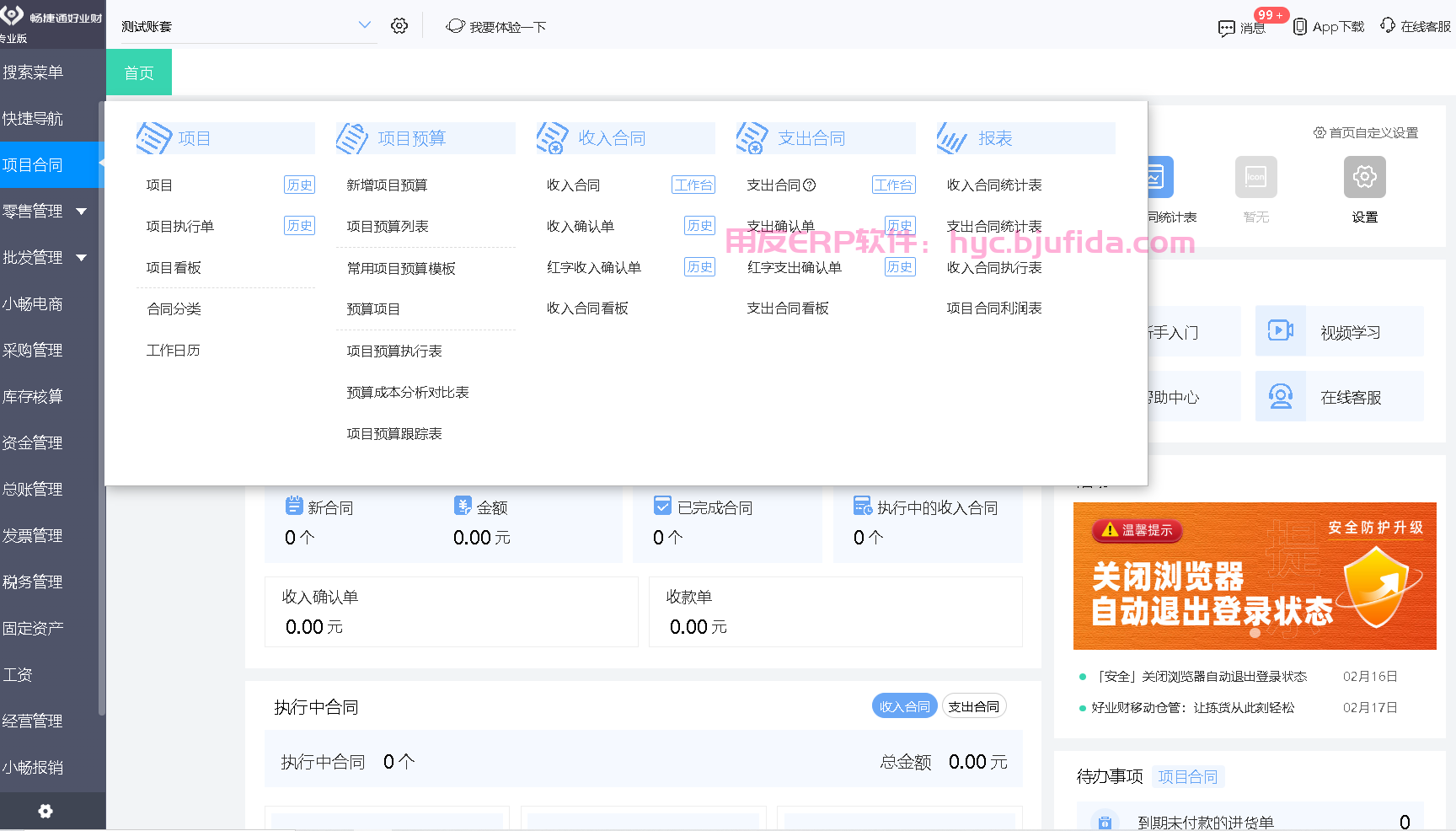The image size is (1456, 831).
Task: Click the help icon next to 支出合同
Action: point(810,185)
